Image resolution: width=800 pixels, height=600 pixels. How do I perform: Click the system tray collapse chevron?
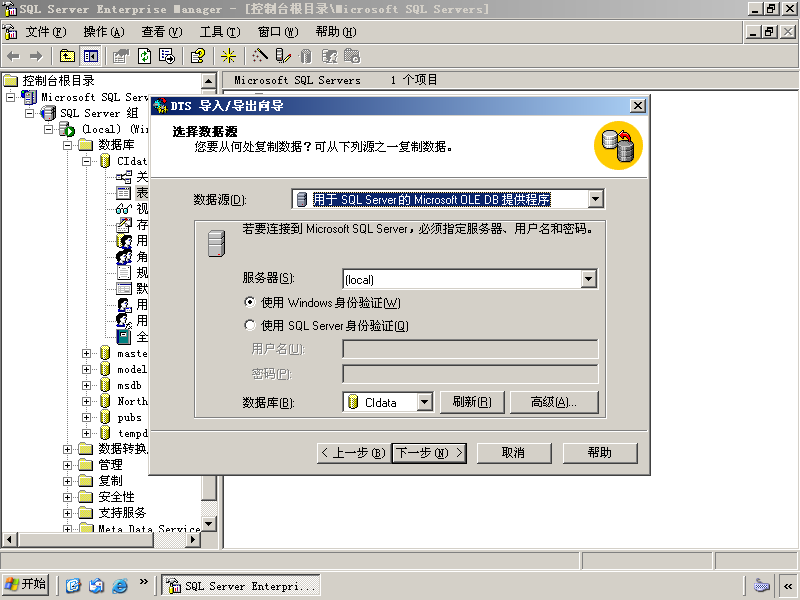pyautogui.click(x=788, y=585)
